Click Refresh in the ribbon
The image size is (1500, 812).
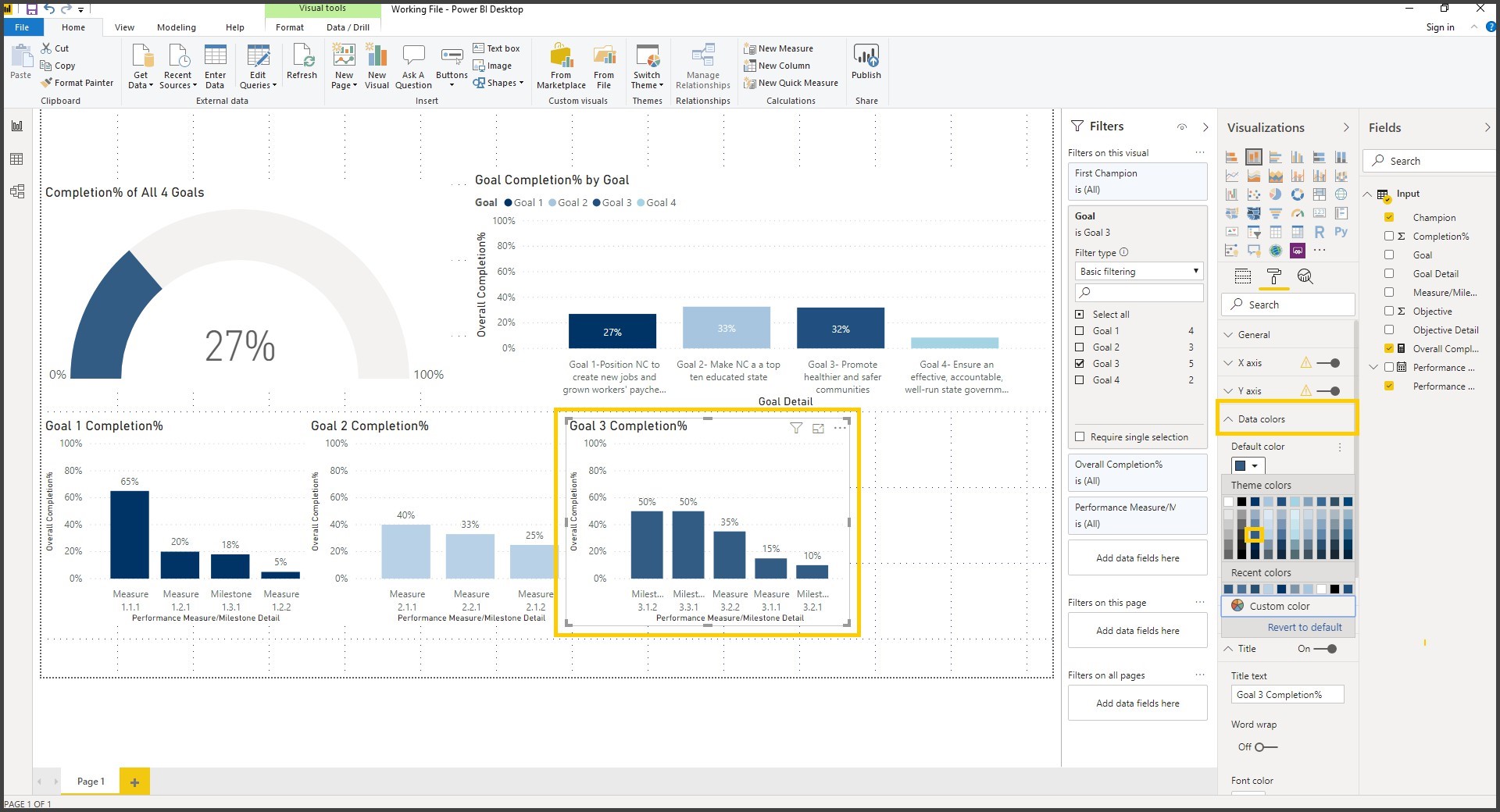pyautogui.click(x=302, y=62)
